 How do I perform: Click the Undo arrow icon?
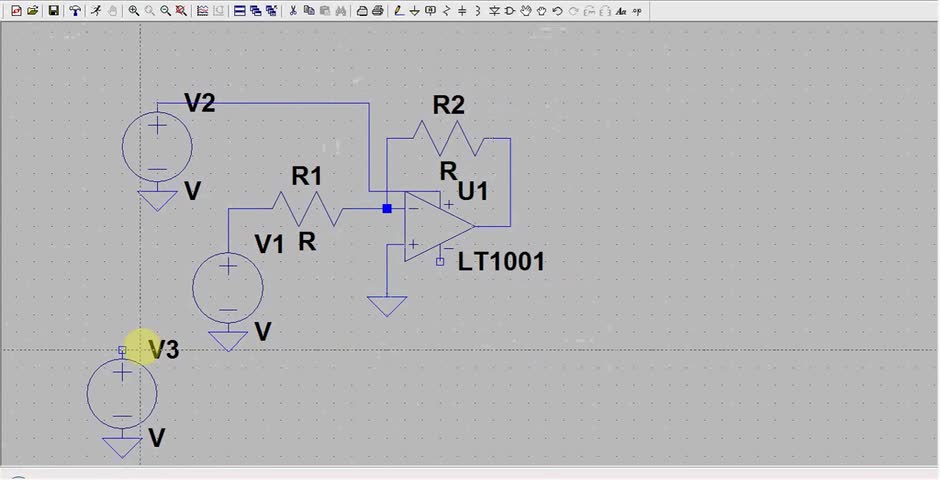[x=557, y=11]
